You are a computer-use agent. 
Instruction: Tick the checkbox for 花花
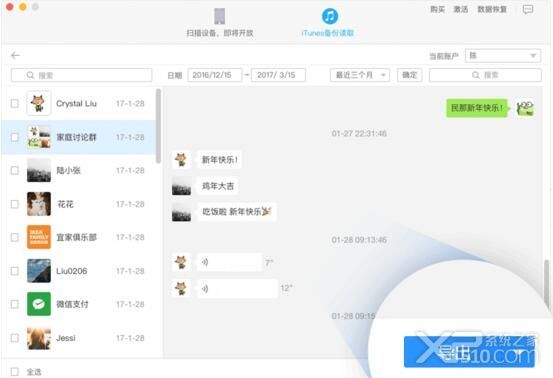(x=15, y=204)
